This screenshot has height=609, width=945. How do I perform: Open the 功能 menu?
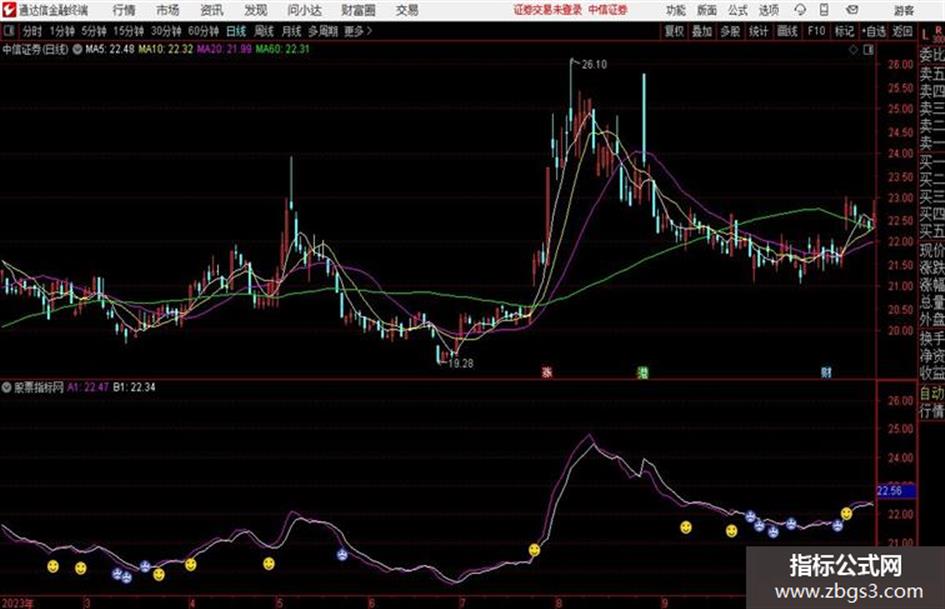[676, 10]
